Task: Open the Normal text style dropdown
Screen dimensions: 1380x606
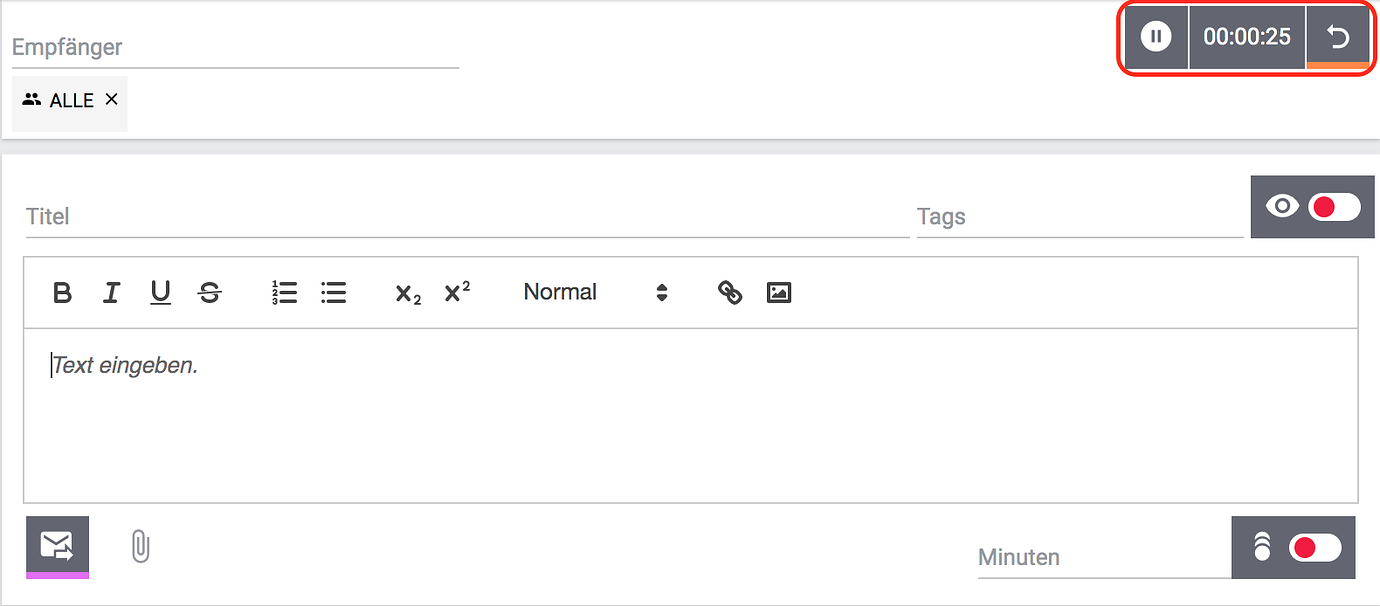Action: (595, 293)
